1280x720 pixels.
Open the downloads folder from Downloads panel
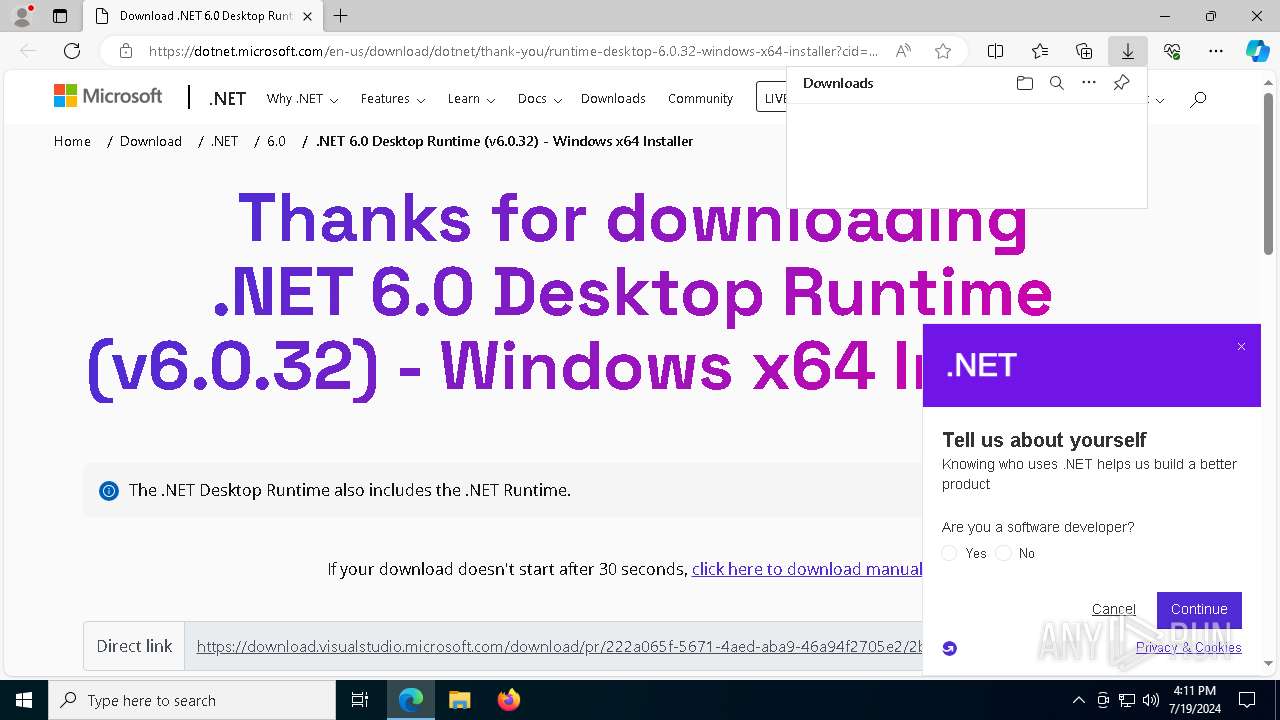pos(1024,83)
